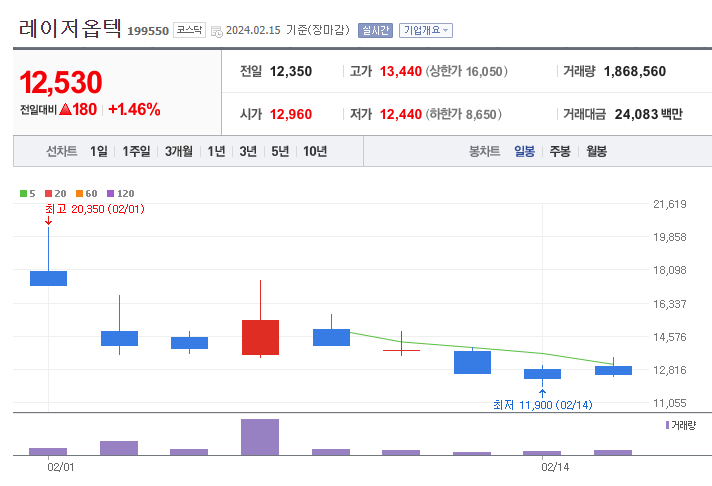The height and width of the screenshot is (486, 712).
Task: Switch to 주봉 weekly candle chart
Action: [560, 151]
